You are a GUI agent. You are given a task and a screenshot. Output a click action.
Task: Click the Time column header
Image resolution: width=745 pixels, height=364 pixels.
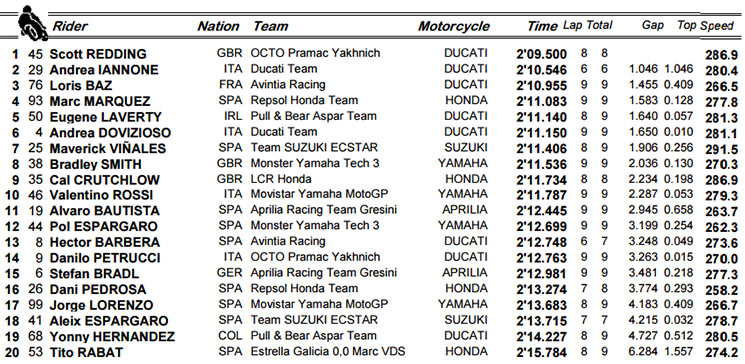point(542,26)
